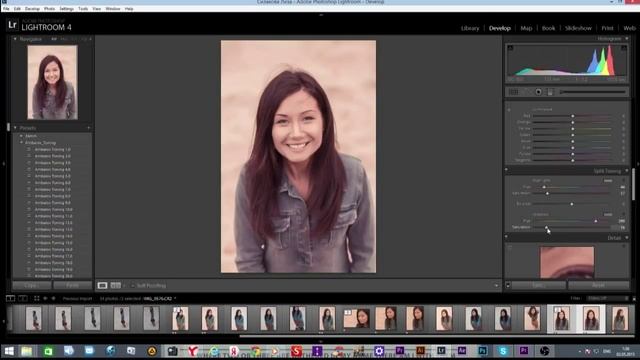This screenshot has width=640, height=360.
Task: Switch to Slideshow module
Action: [578, 28]
